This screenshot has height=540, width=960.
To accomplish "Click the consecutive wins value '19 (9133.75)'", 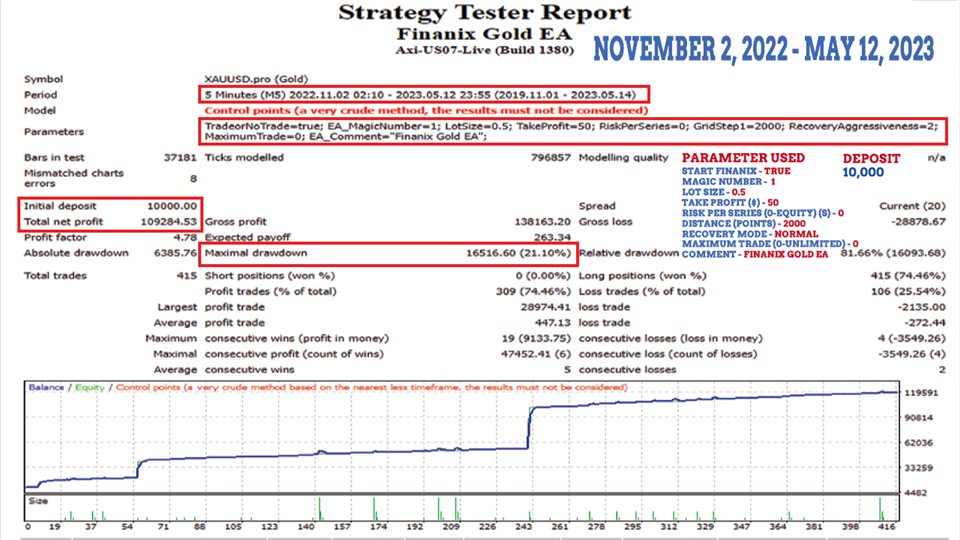I will coord(536,339).
